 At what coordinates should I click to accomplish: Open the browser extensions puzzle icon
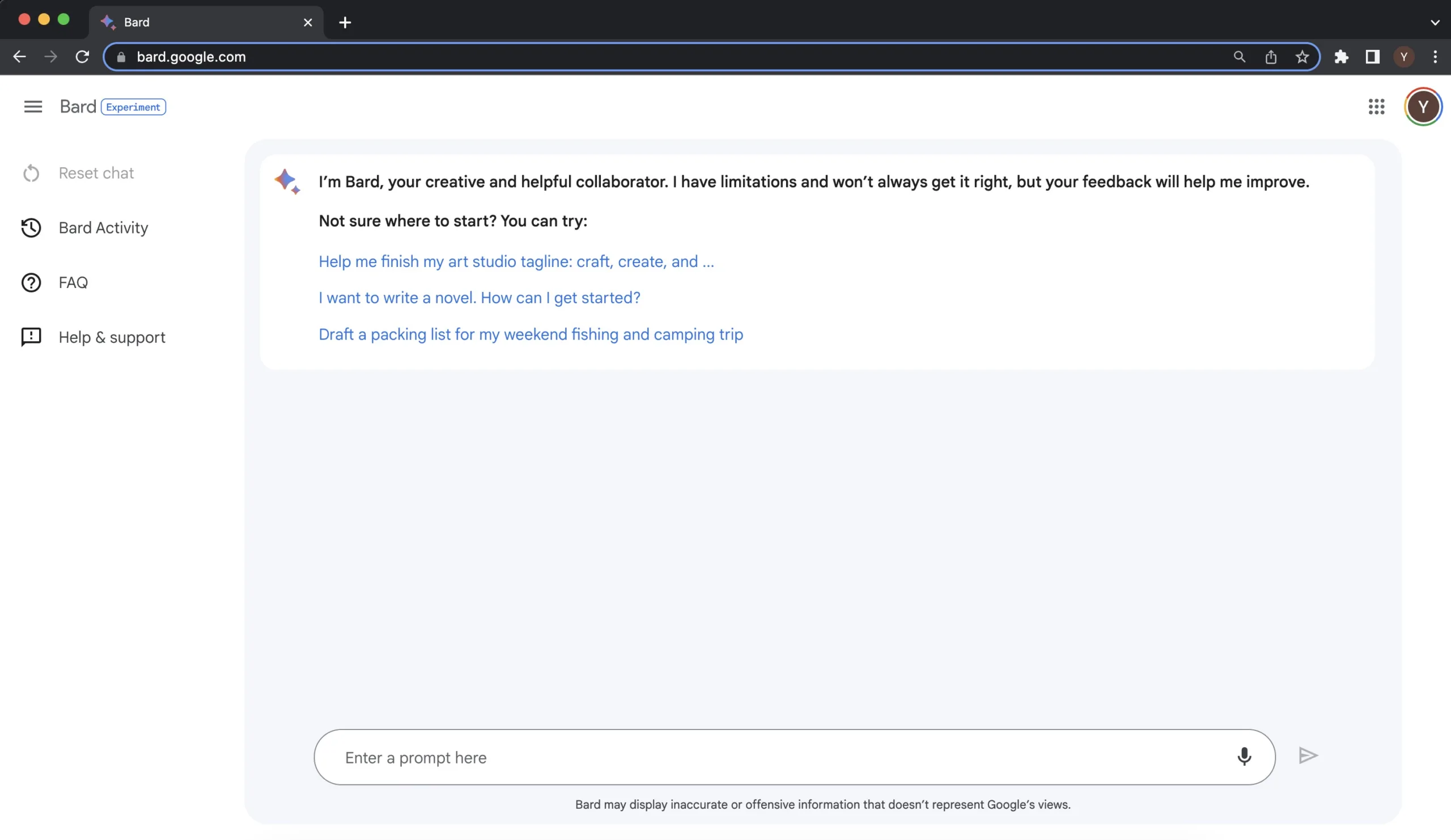(1341, 57)
